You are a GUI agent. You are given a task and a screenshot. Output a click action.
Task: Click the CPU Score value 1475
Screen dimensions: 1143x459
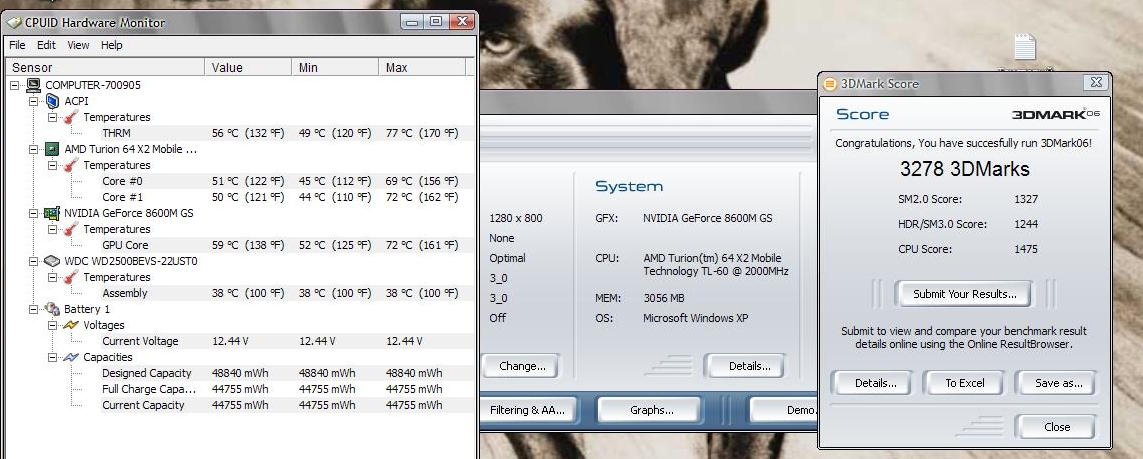pos(1026,249)
